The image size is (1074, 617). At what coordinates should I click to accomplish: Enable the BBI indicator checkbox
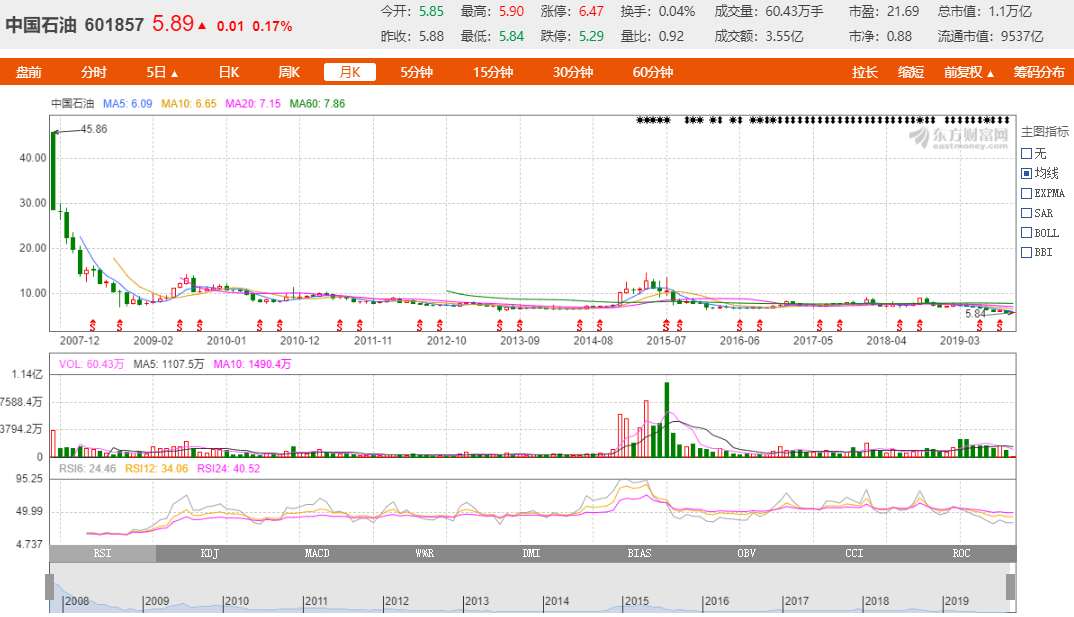click(x=1026, y=252)
